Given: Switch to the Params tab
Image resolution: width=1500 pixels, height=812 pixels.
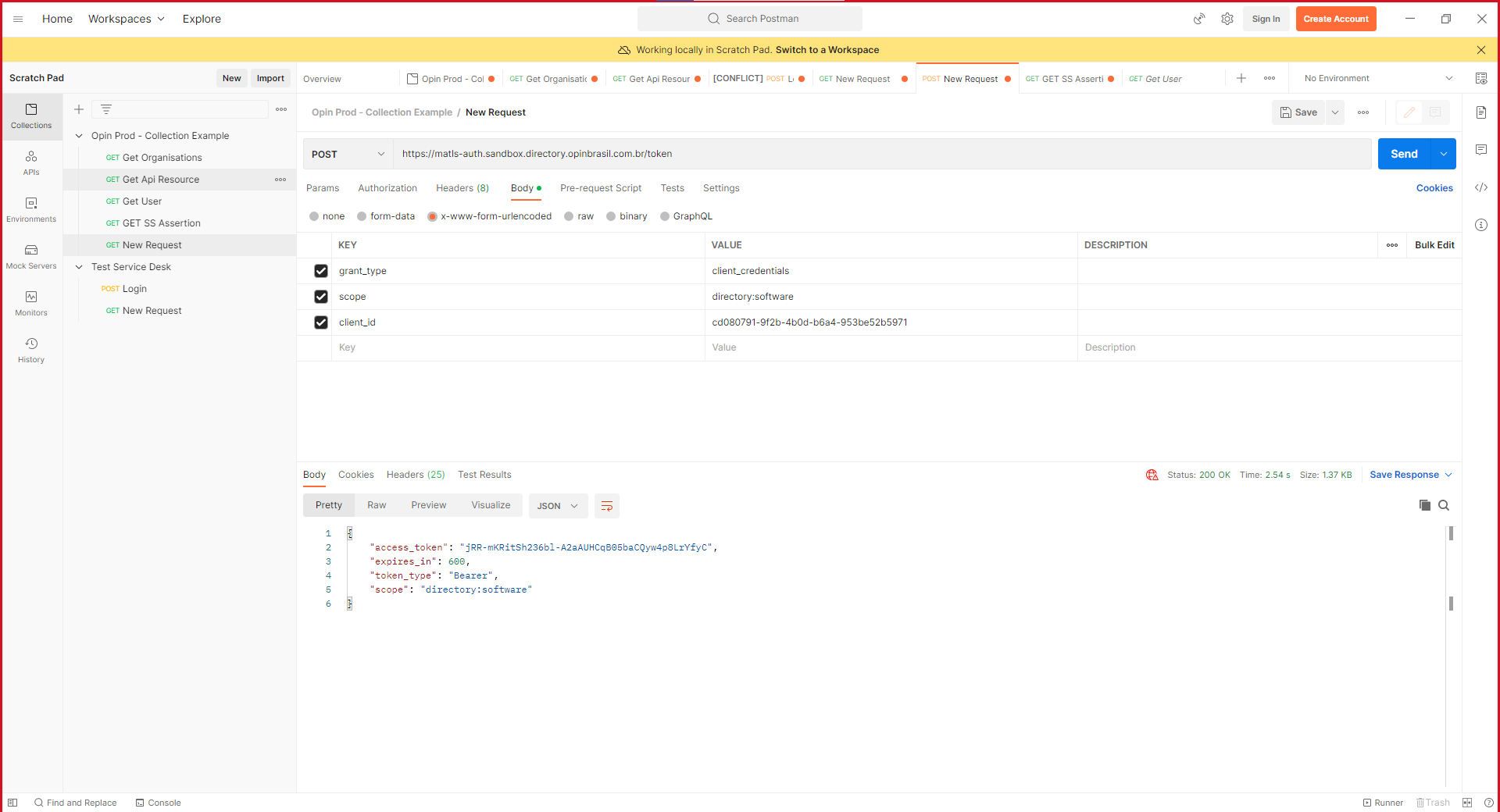Looking at the screenshot, I should pyautogui.click(x=323, y=188).
